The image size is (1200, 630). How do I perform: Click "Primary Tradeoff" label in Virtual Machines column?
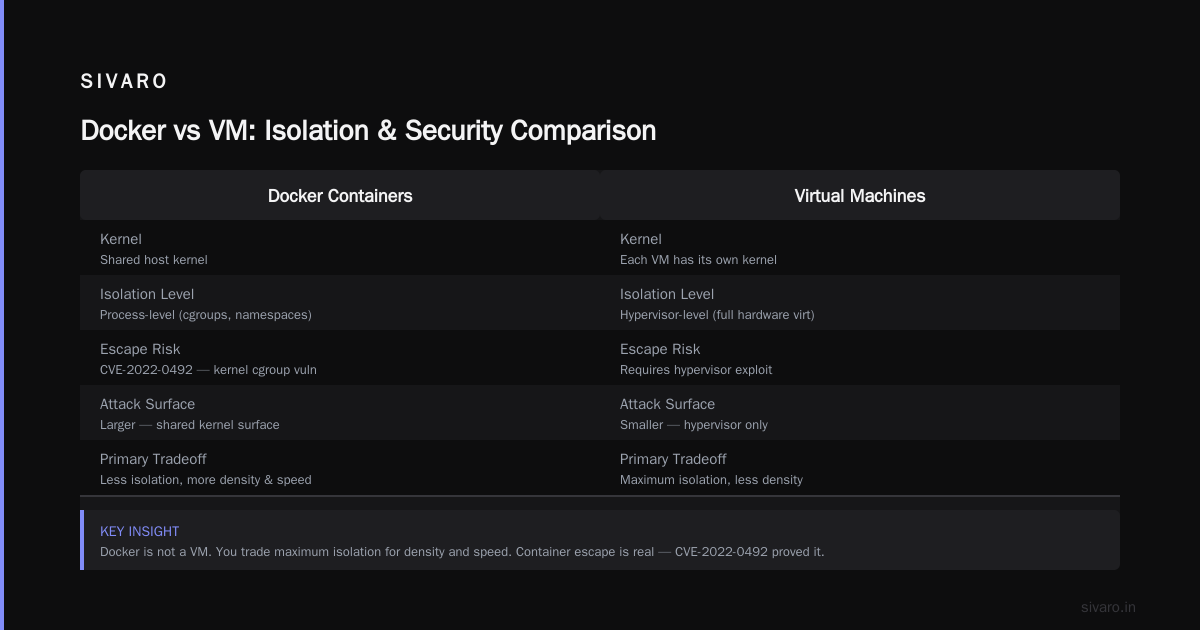(x=674, y=459)
